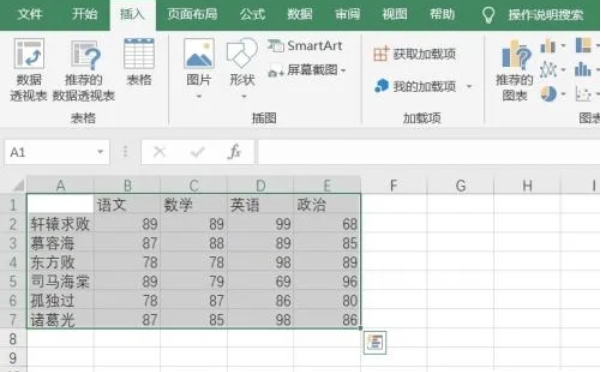Expand the column chart dropdown arrow
This screenshot has width=601, height=372.
pyautogui.click(x=563, y=46)
